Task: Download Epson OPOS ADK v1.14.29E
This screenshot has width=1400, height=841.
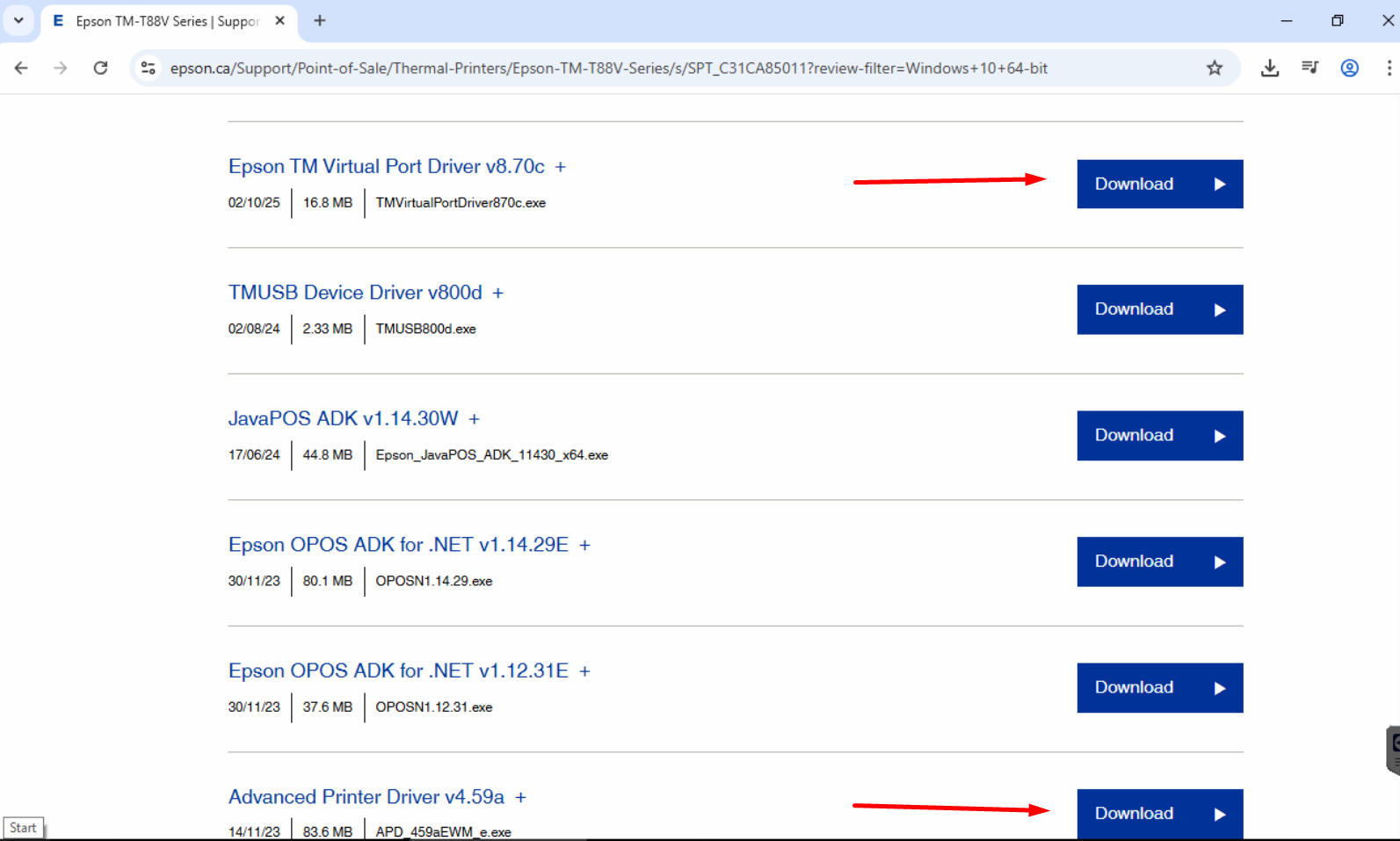Action: (x=1160, y=562)
